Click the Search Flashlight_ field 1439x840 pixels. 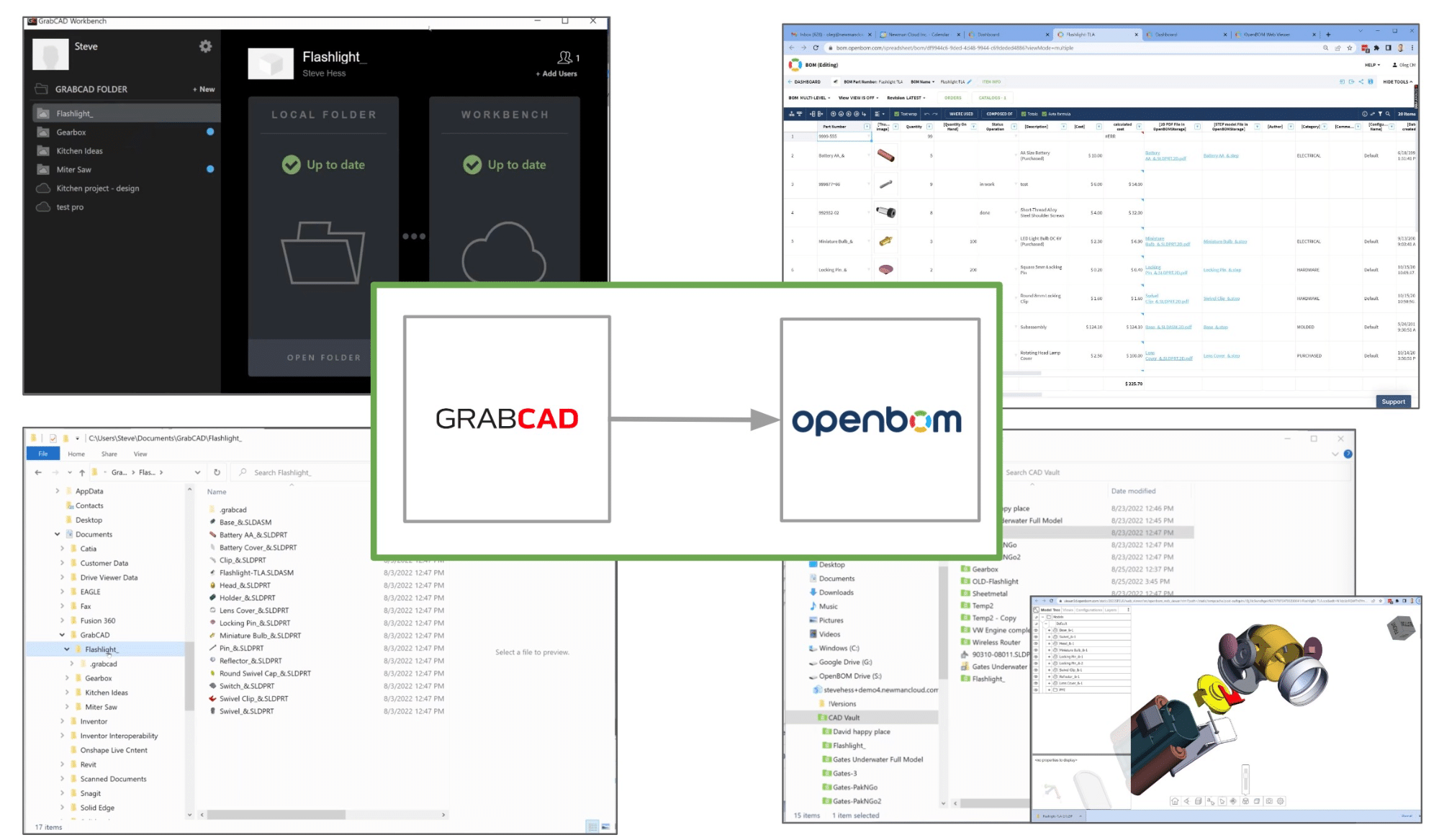pyautogui.click(x=302, y=473)
